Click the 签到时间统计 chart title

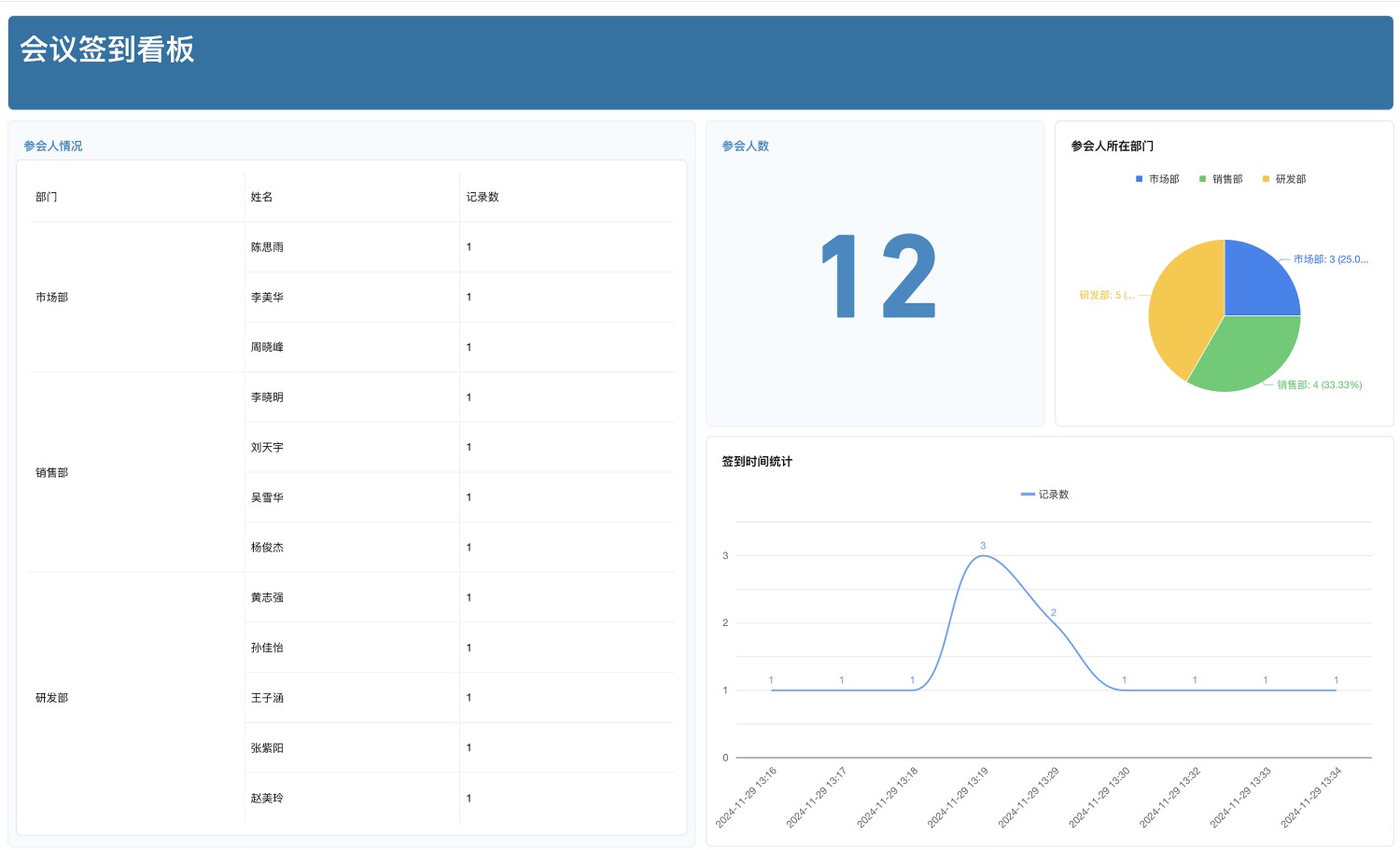(757, 461)
